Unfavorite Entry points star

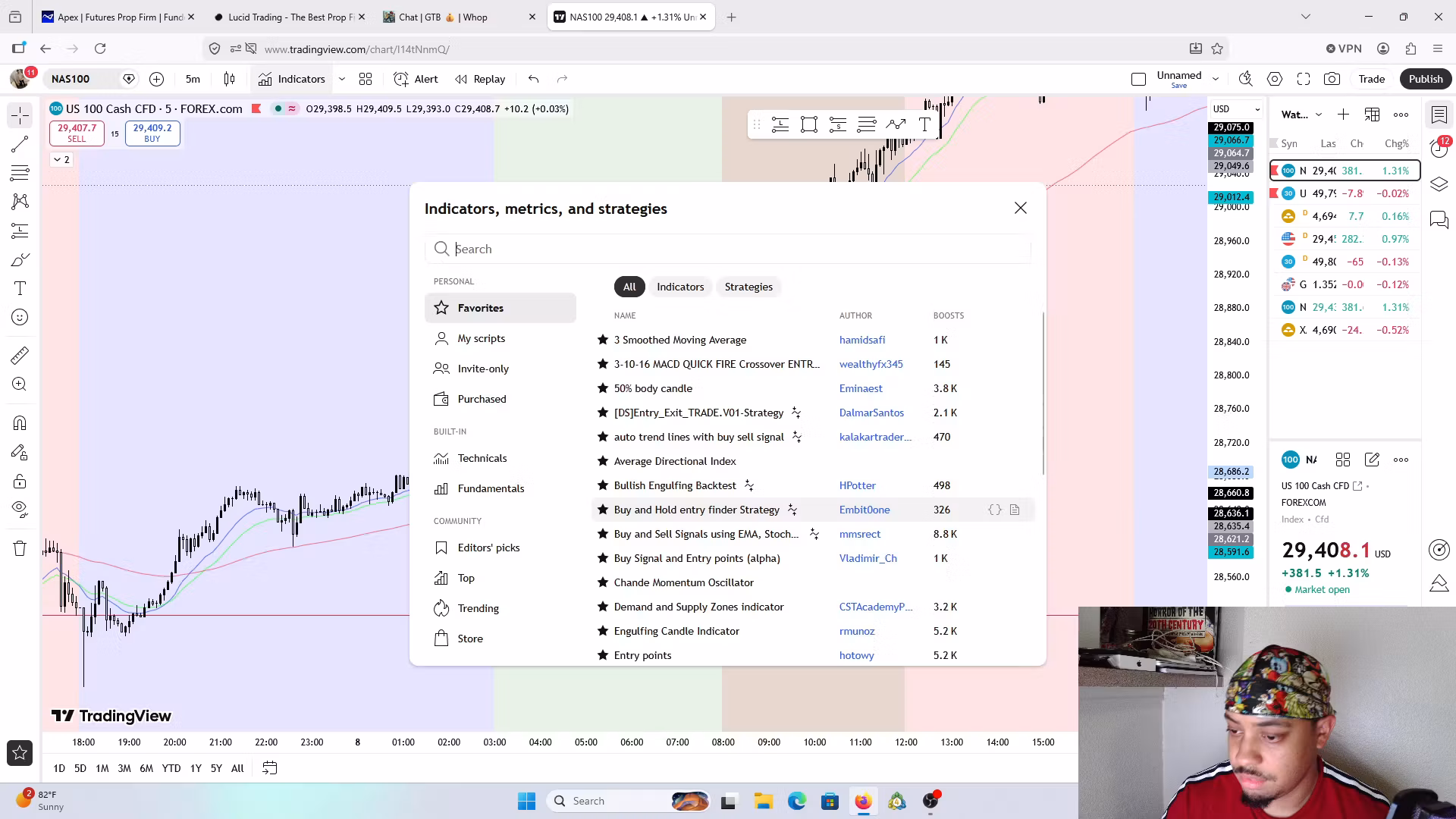pos(603,655)
